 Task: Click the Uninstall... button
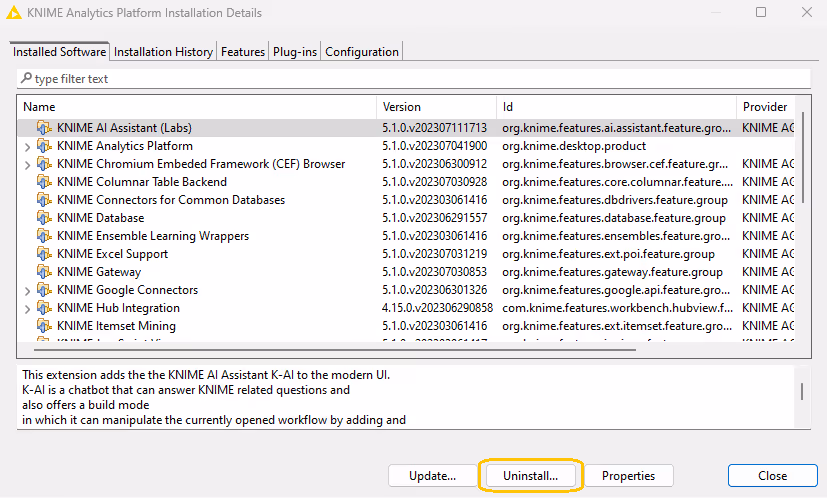(530, 475)
